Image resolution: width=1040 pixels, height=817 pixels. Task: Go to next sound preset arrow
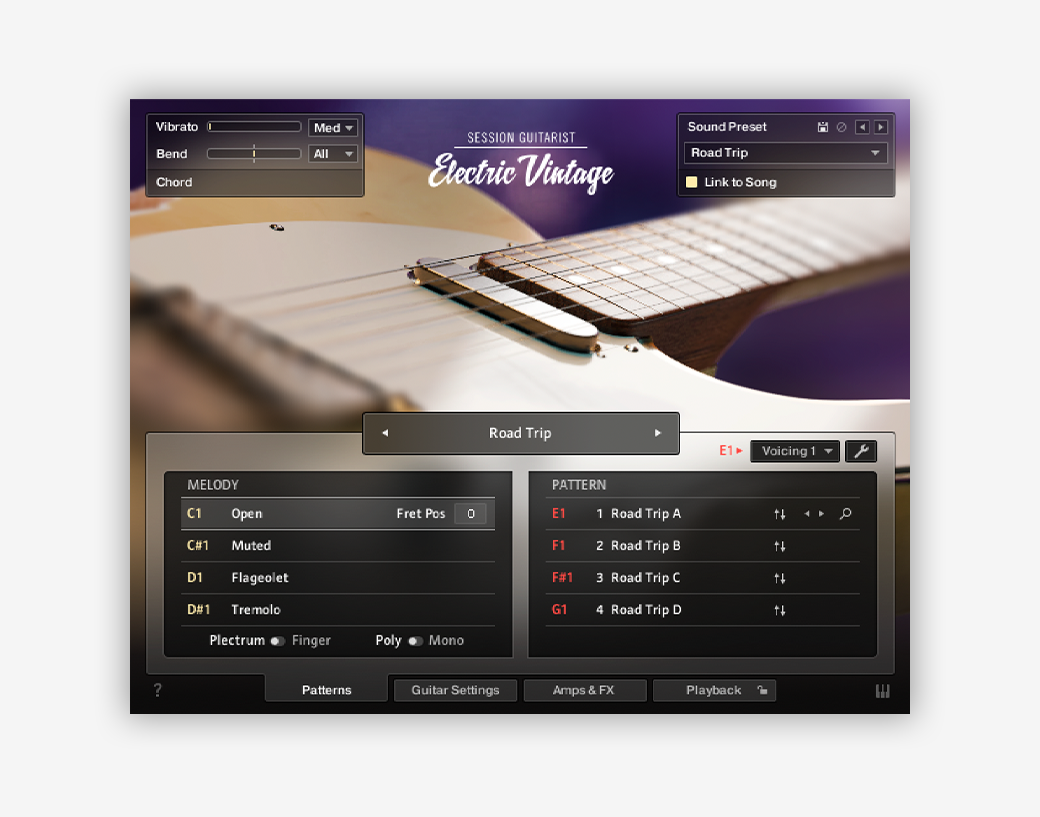click(x=881, y=127)
